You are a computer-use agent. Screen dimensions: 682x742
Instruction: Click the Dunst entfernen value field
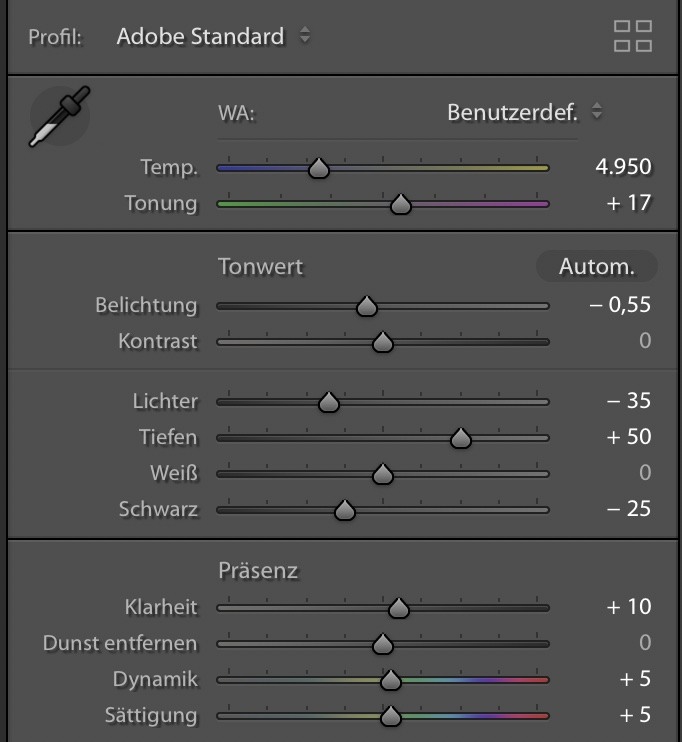pos(645,643)
